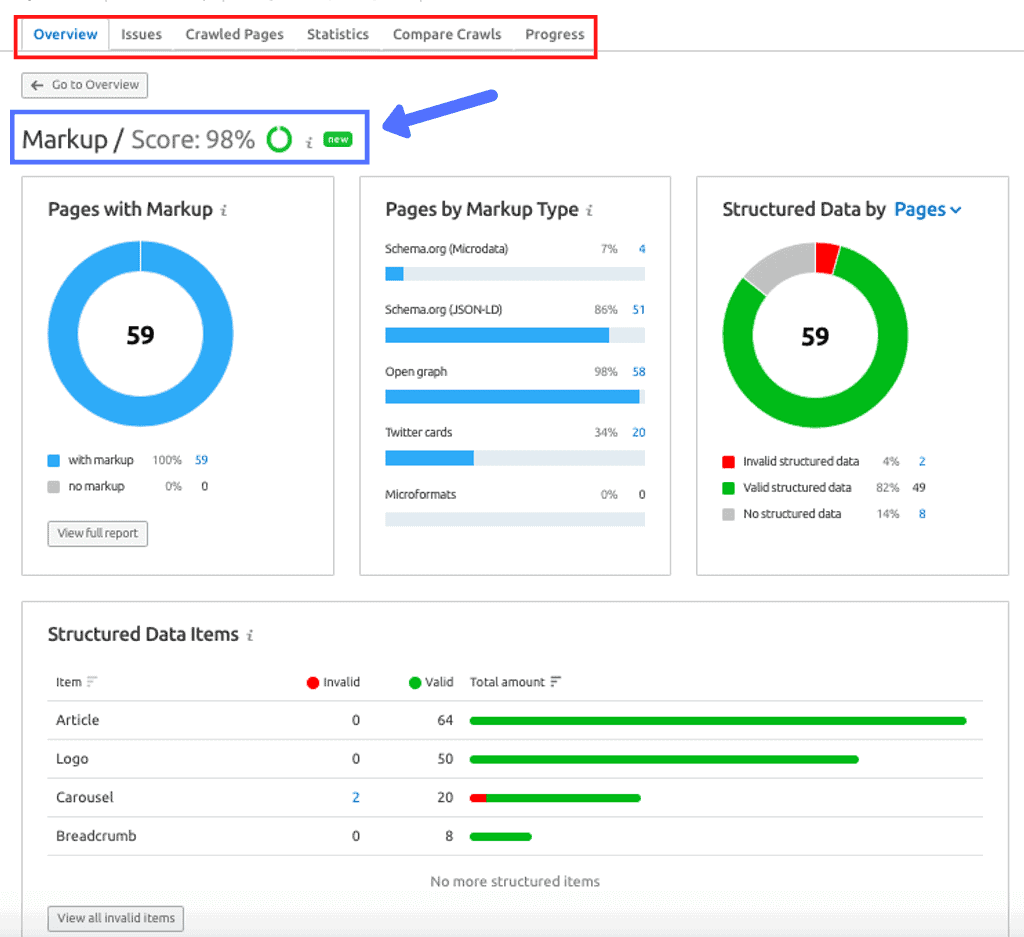Viewport: 1024px width, 937px height.
Task: Switch to the Issues tab
Action: (x=141, y=34)
